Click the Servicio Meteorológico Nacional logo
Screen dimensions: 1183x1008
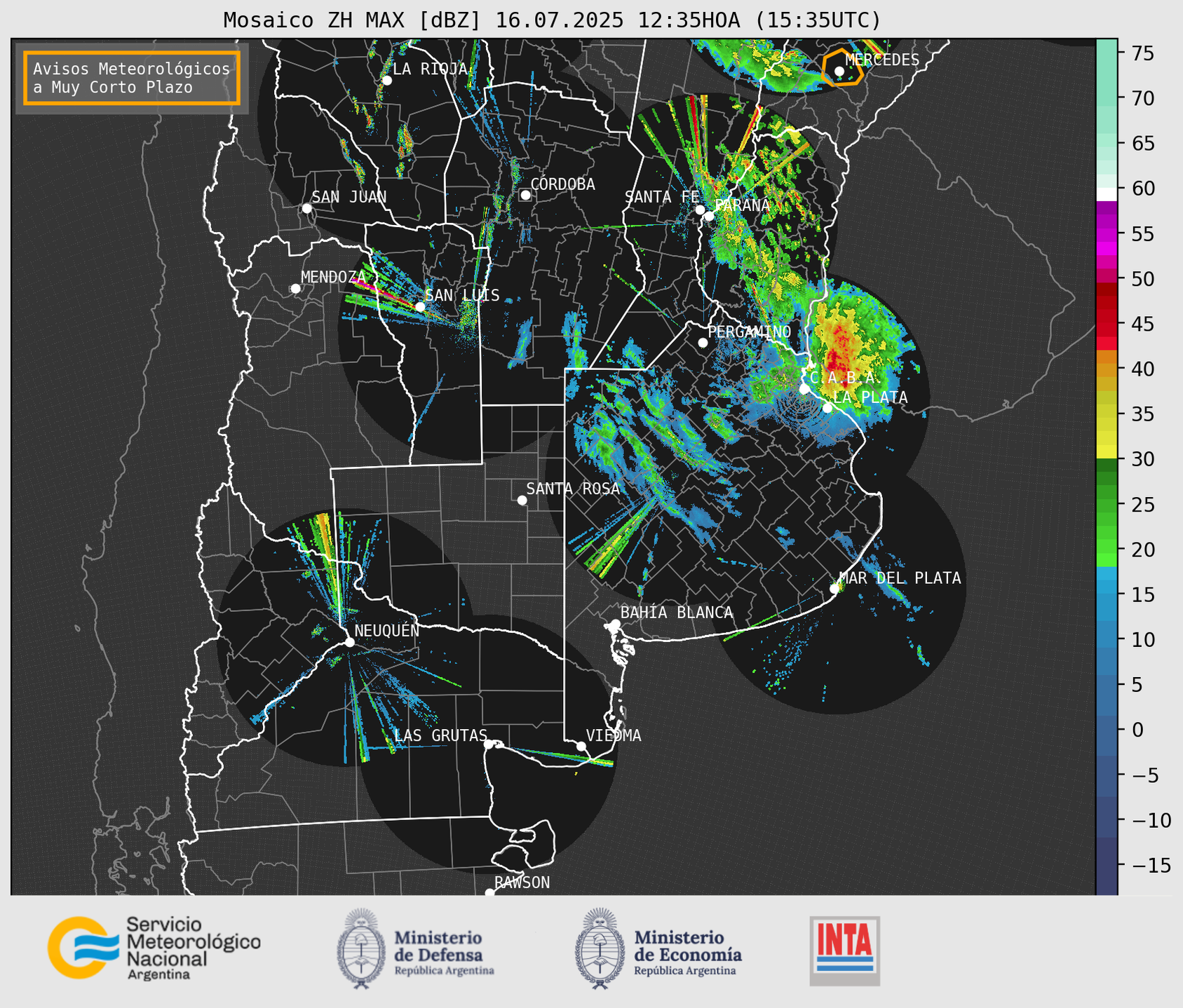coord(154,948)
